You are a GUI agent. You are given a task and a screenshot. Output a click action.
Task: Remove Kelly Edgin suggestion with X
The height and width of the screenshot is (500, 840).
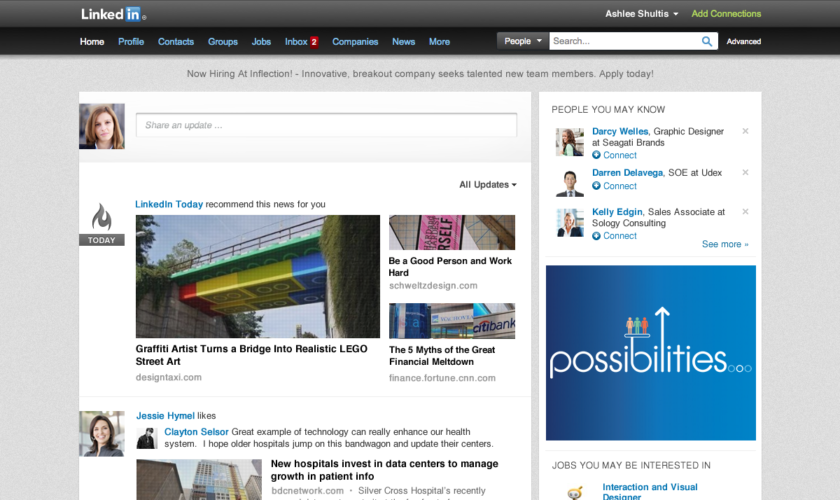(x=745, y=212)
